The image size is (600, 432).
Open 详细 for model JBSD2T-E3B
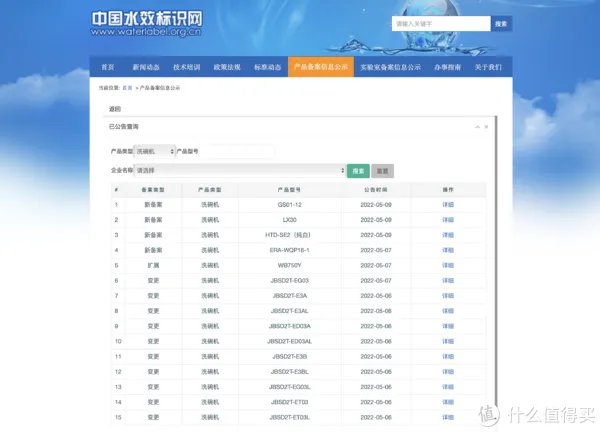click(448, 356)
